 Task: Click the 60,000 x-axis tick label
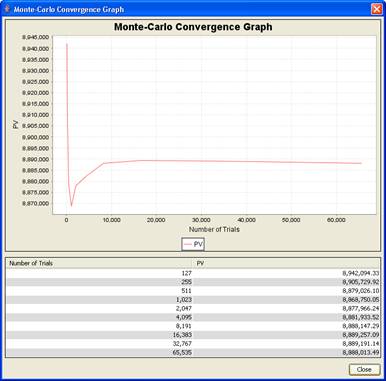click(x=336, y=220)
